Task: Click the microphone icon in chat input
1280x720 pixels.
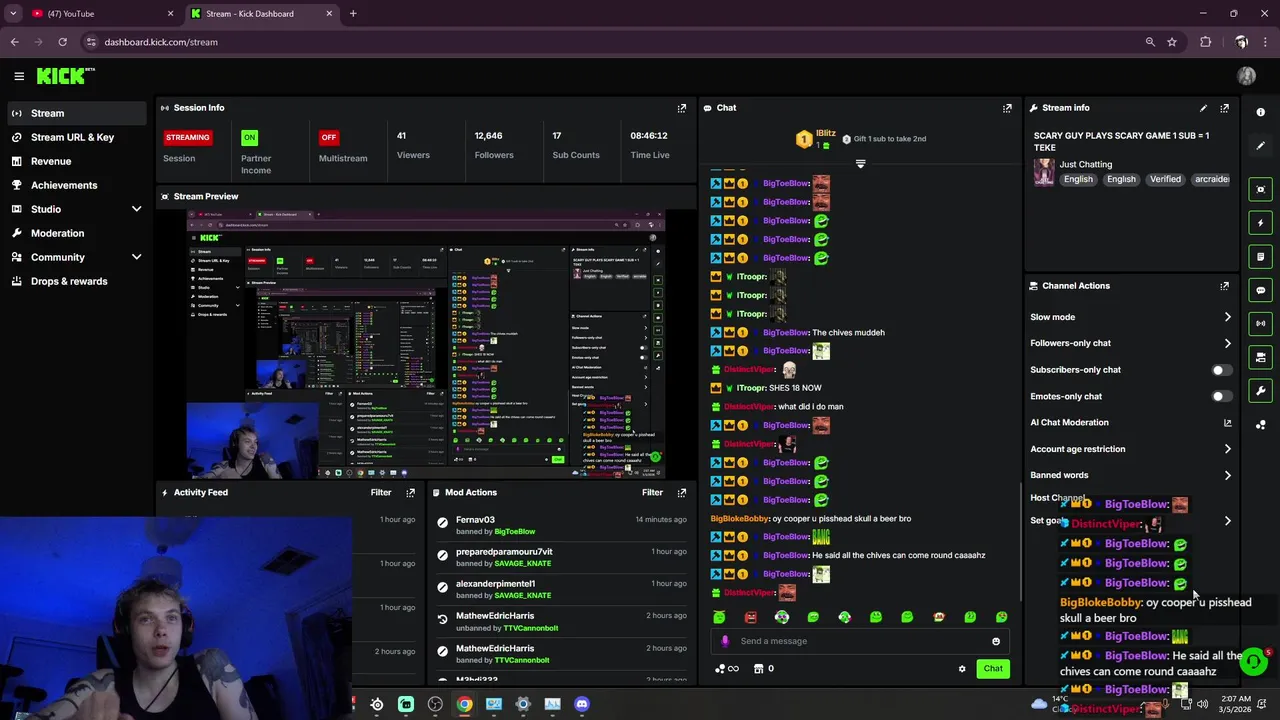Action: tap(725, 641)
